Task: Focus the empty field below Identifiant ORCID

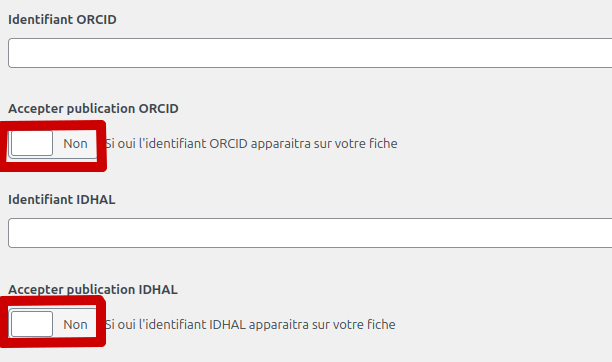Action: 310,53
